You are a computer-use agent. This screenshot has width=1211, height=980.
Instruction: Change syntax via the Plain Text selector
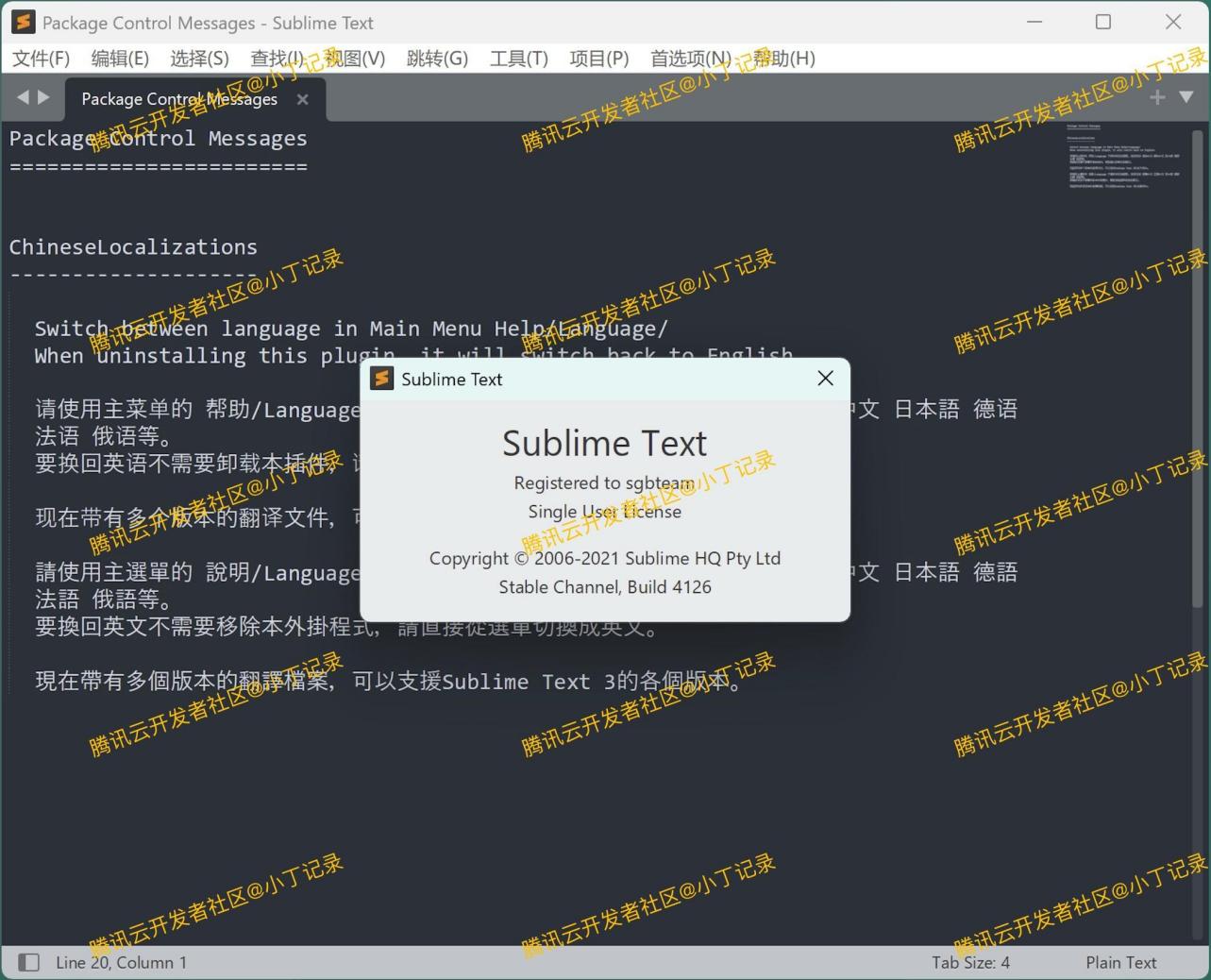coord(1120,962)
